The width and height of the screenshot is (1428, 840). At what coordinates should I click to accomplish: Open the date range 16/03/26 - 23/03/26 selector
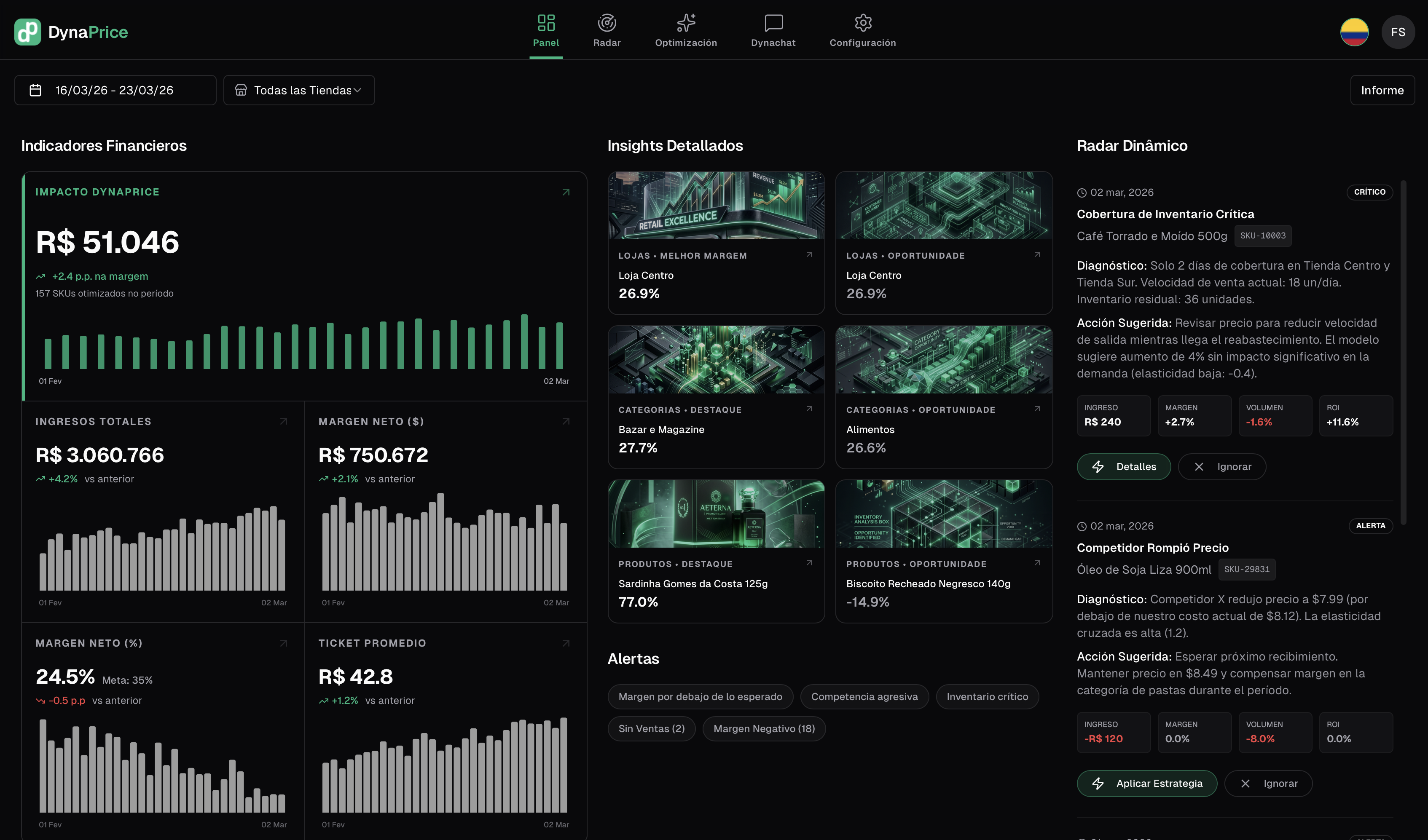115,89
